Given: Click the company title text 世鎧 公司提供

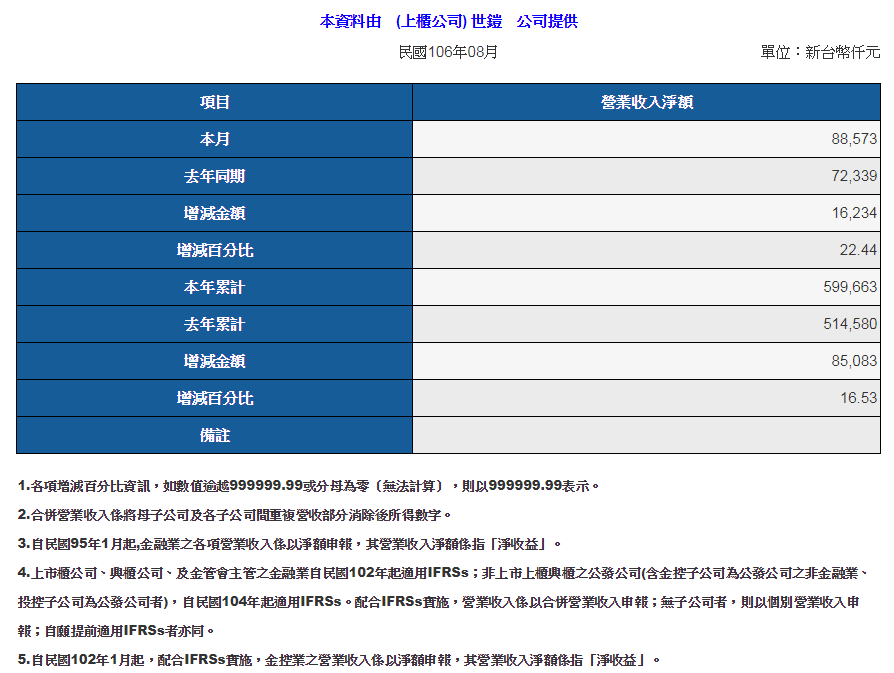Looking at the screenshot, I should coord(448,21).
